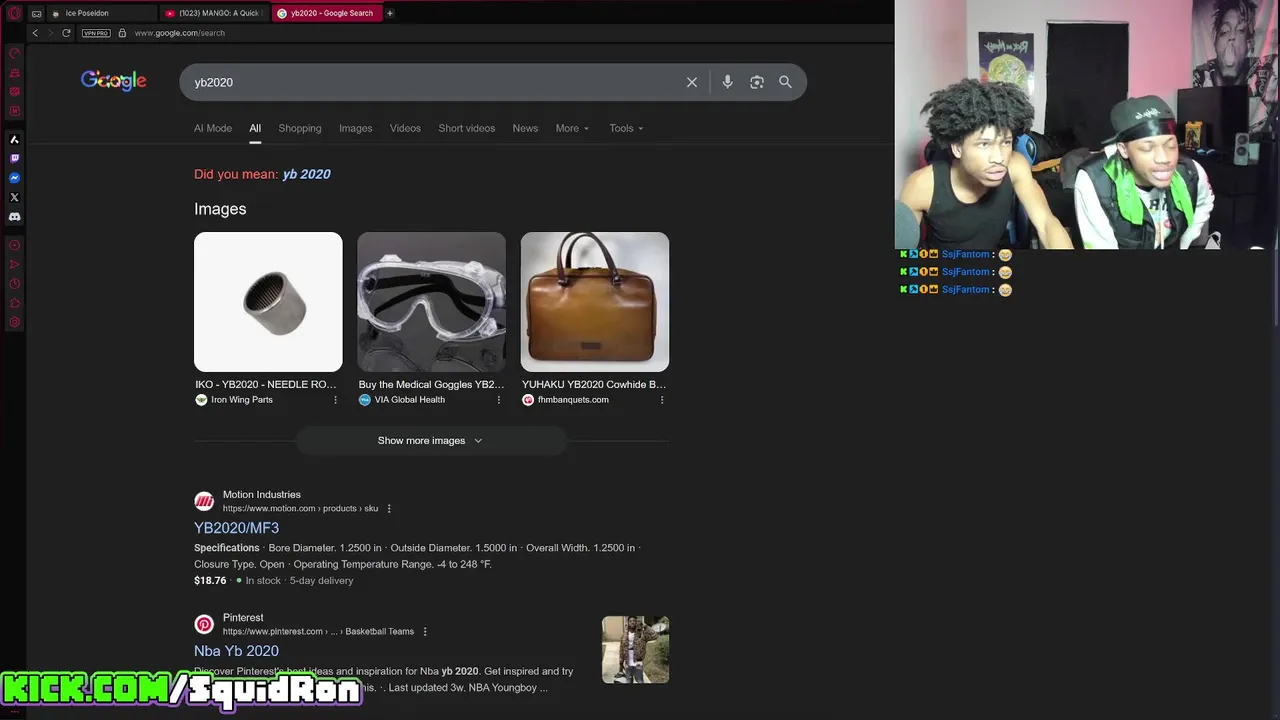Screen dimensions: 1280x720
Task: Reload the page with the refresh icon
Action: pyautogui.click(x=66, y=33)
